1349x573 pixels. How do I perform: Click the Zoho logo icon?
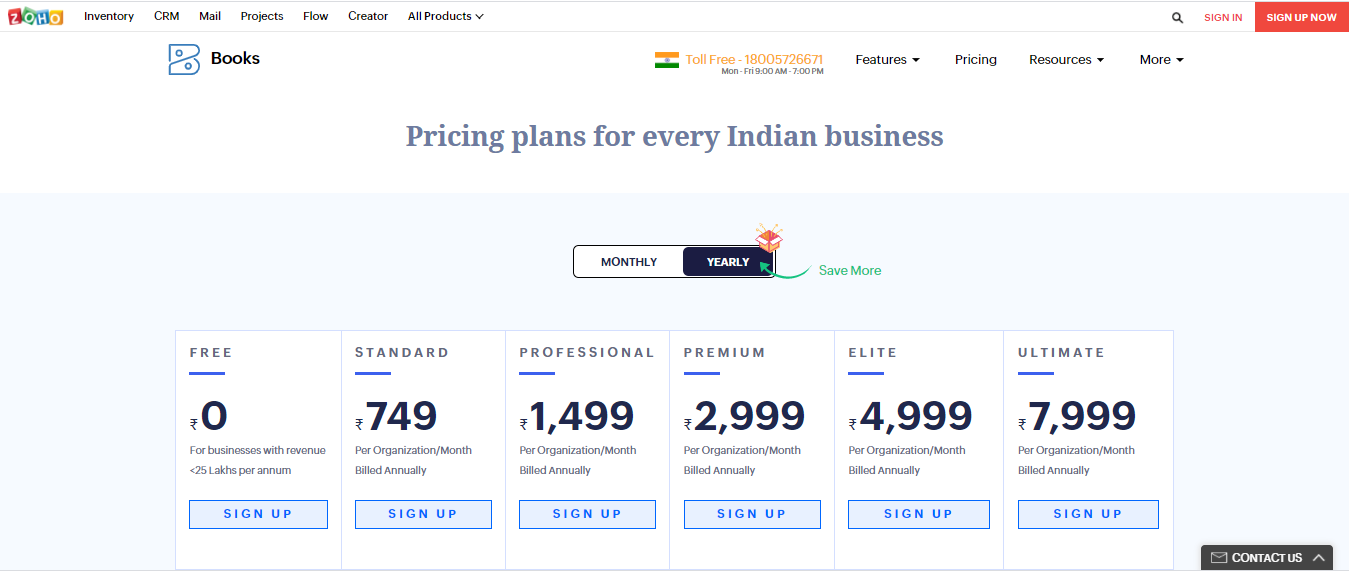click(35, 16)
